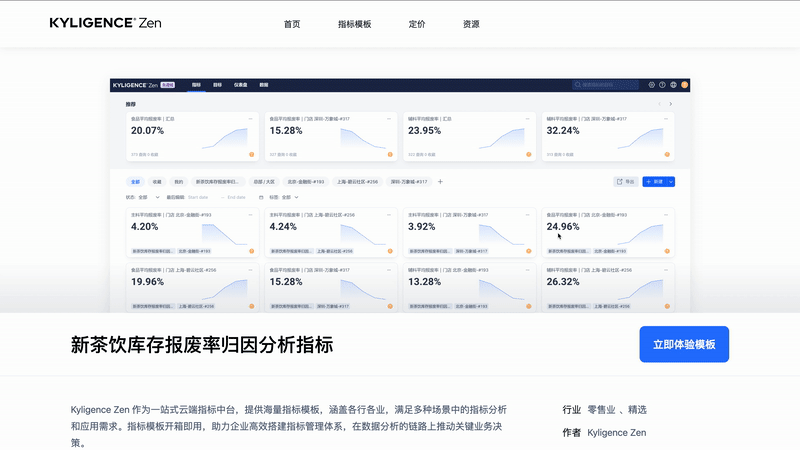The height and width of the screenshot is (450, 800).
Task: Click the 零售业 industry link
Action: pos(601,410)
